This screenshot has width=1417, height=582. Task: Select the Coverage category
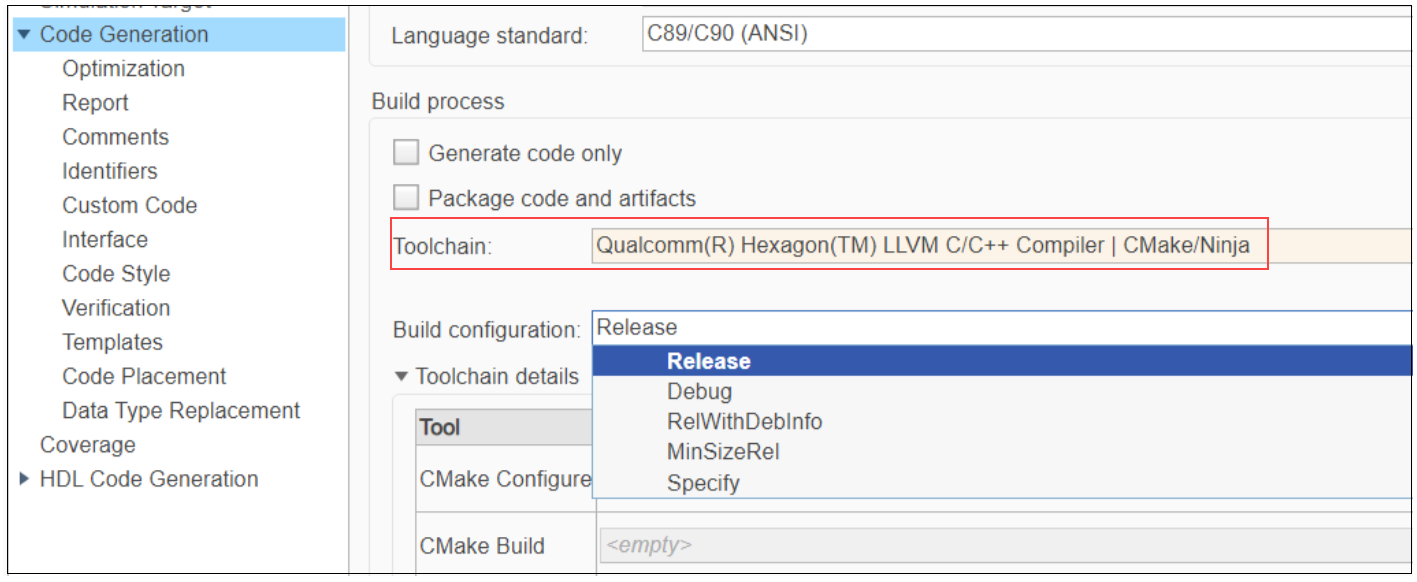[x=87, y=445]
